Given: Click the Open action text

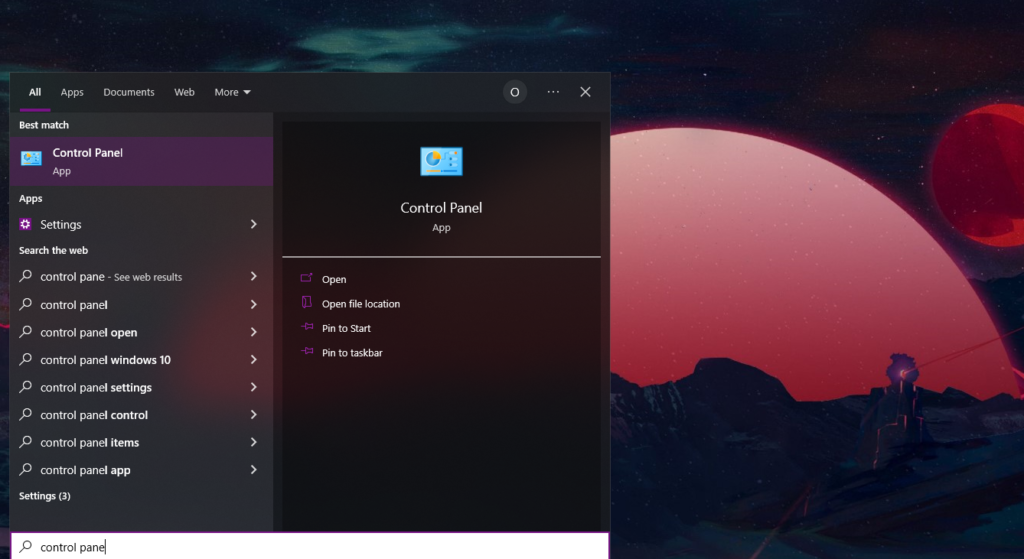Looking at the screenshot, I should [334, 280].
